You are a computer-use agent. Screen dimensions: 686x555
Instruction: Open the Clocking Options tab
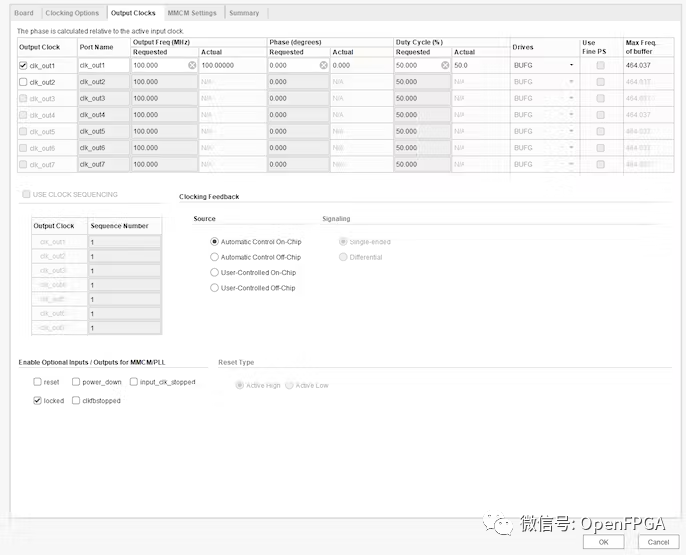[x=72, y=13]
